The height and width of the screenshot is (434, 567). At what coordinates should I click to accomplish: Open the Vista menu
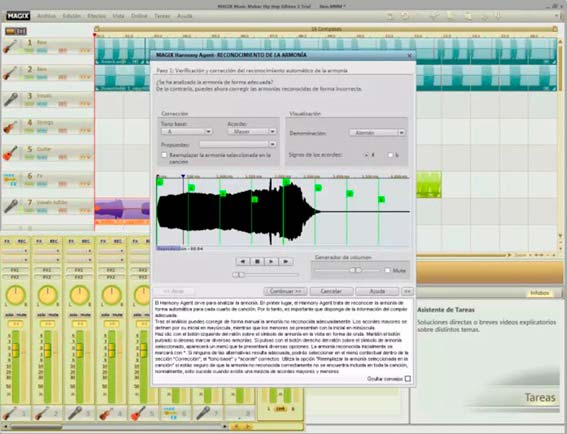(x=118, y=16)
